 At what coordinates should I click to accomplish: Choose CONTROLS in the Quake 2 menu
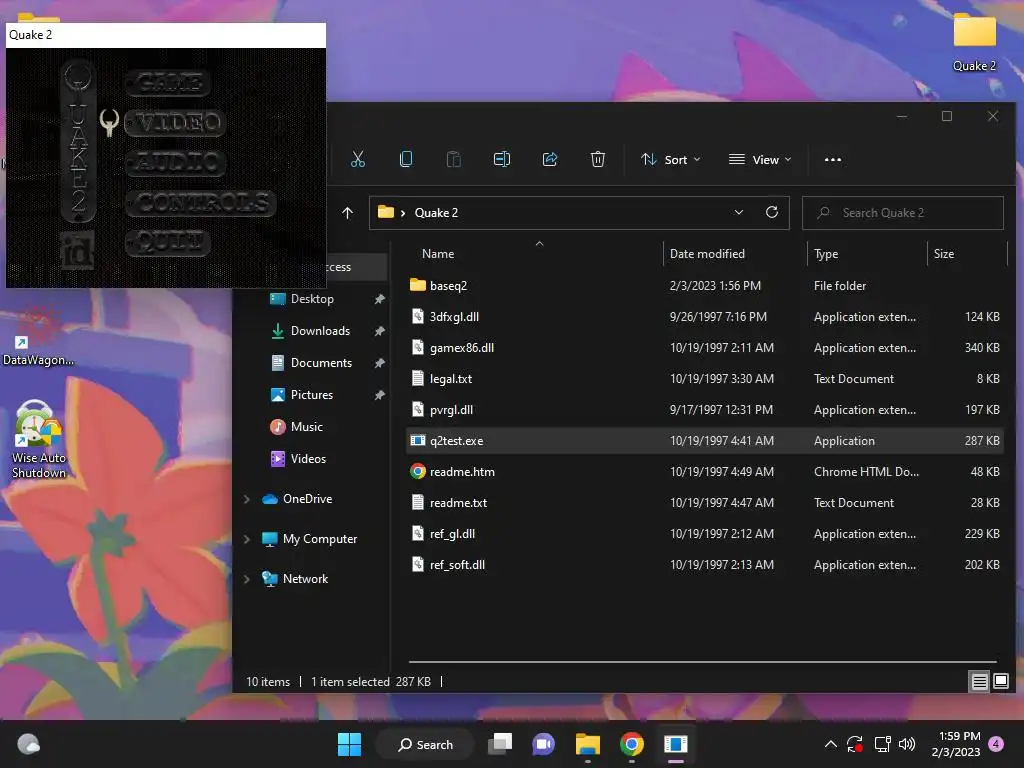tap(200, 203)
